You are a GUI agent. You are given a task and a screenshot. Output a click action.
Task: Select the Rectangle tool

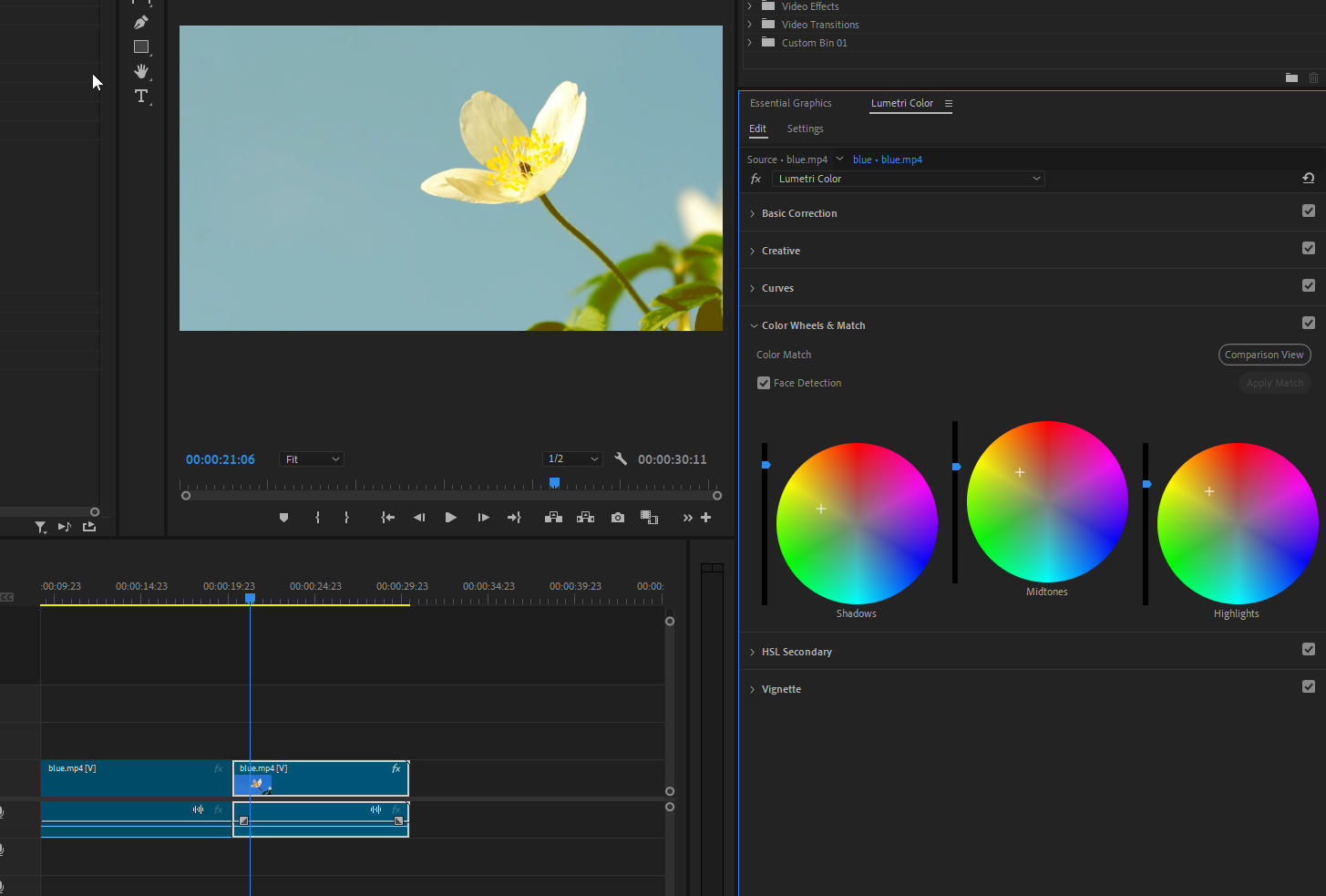[141, 46]
